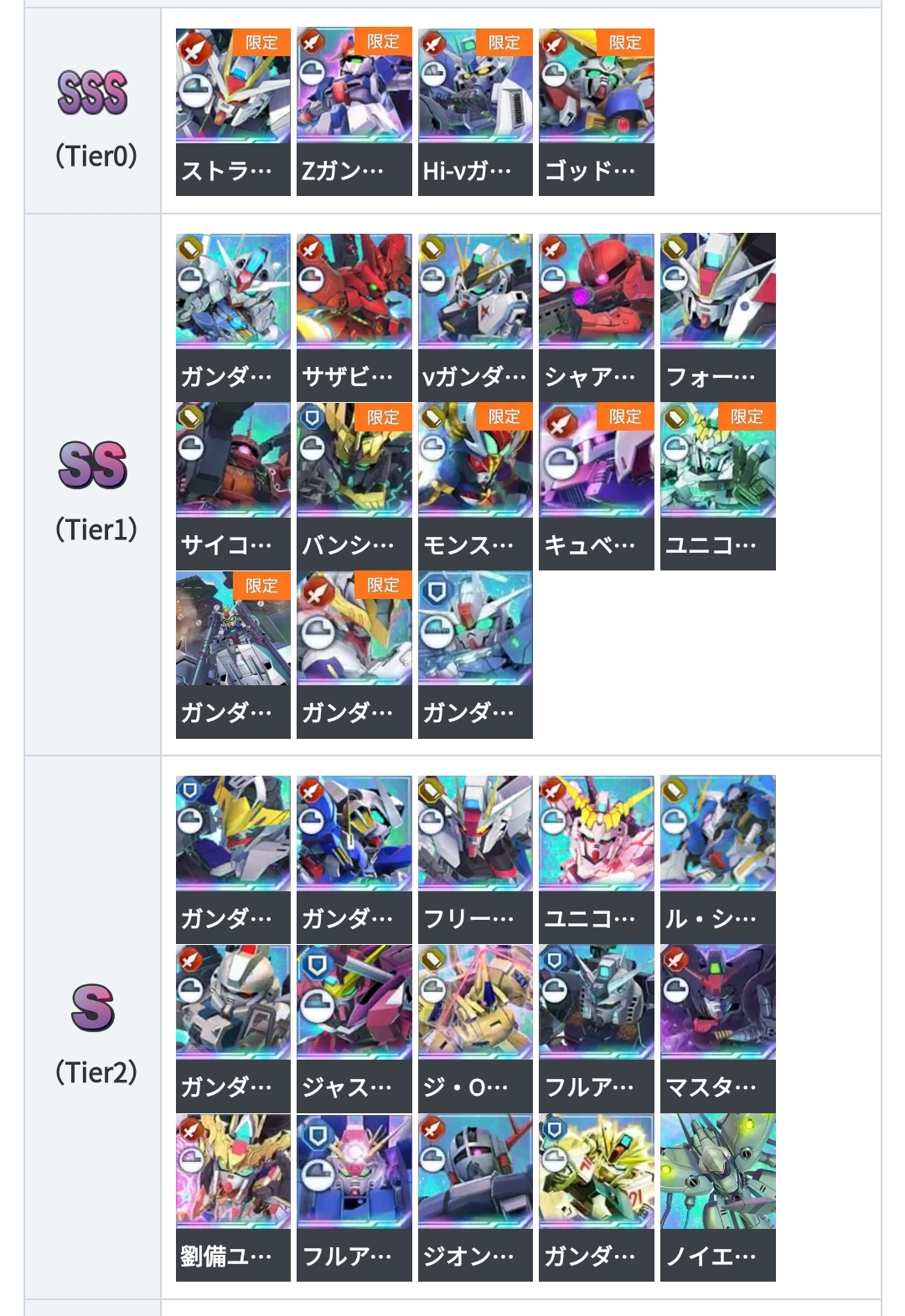Tap the green ノイエ… unit thumbnail
Viewport: 905px width, 1316px height.
coord(717,1171)
